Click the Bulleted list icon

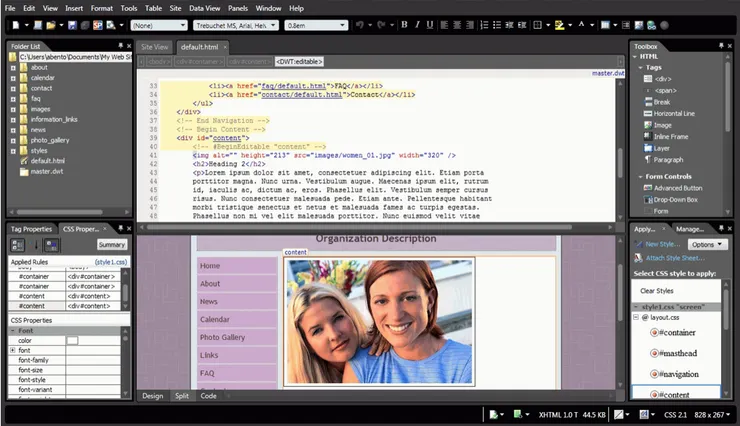[x=497, y=25]
